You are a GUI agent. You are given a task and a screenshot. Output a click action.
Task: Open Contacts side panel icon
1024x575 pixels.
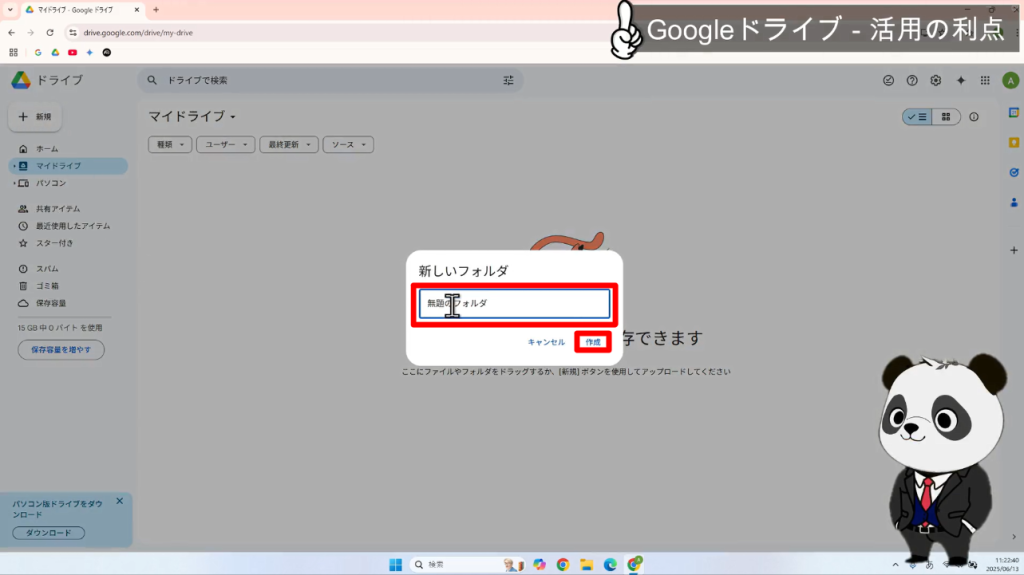(1014, 203)
